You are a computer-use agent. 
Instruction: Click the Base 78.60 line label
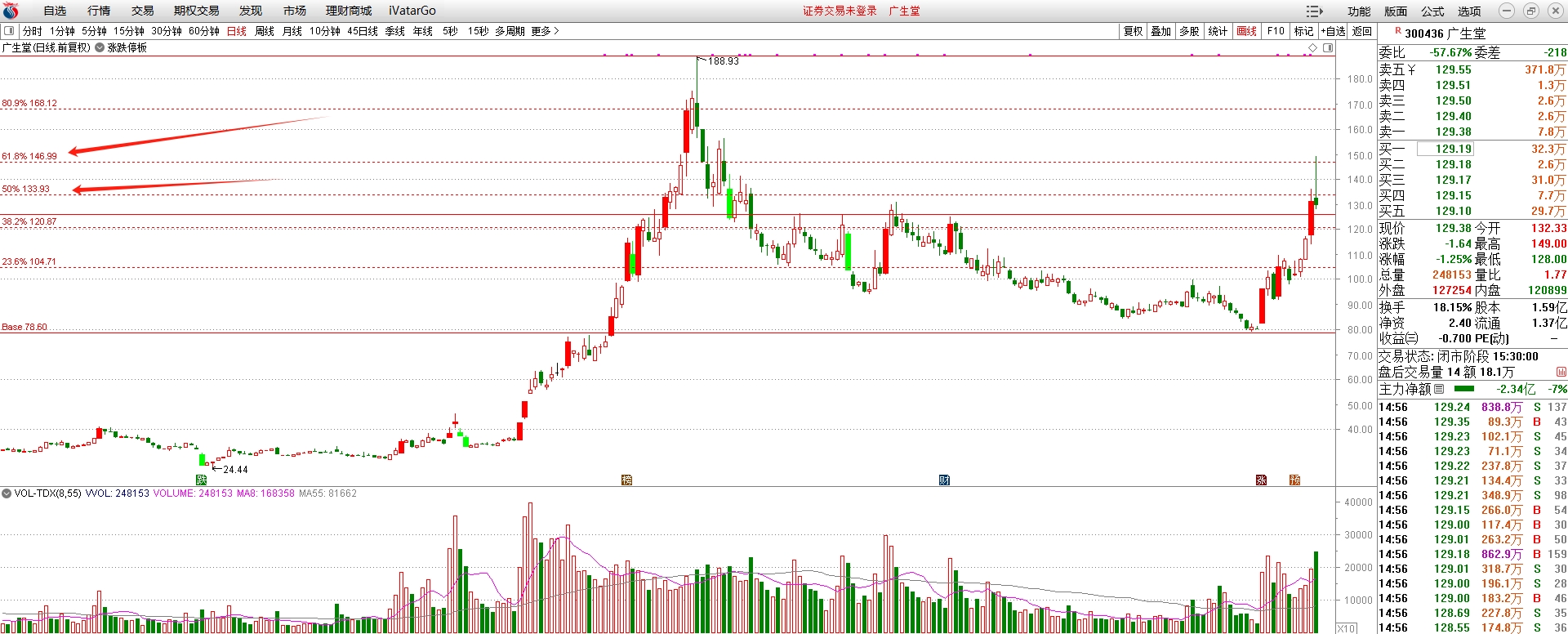(24, 327)
